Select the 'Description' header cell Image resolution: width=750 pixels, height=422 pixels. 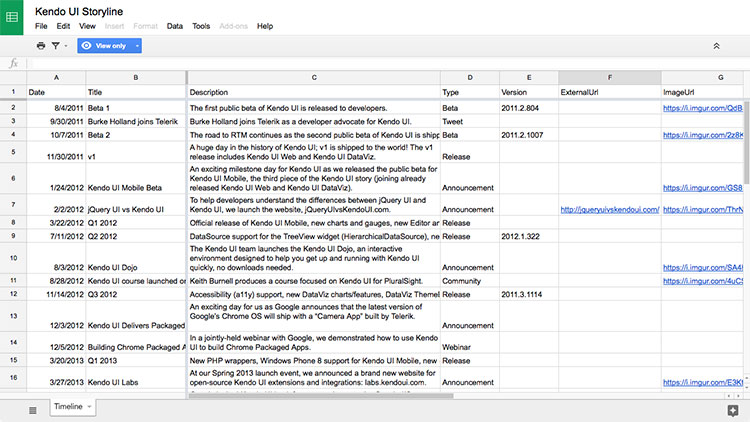pyautogui.click(x=314, y=92)
